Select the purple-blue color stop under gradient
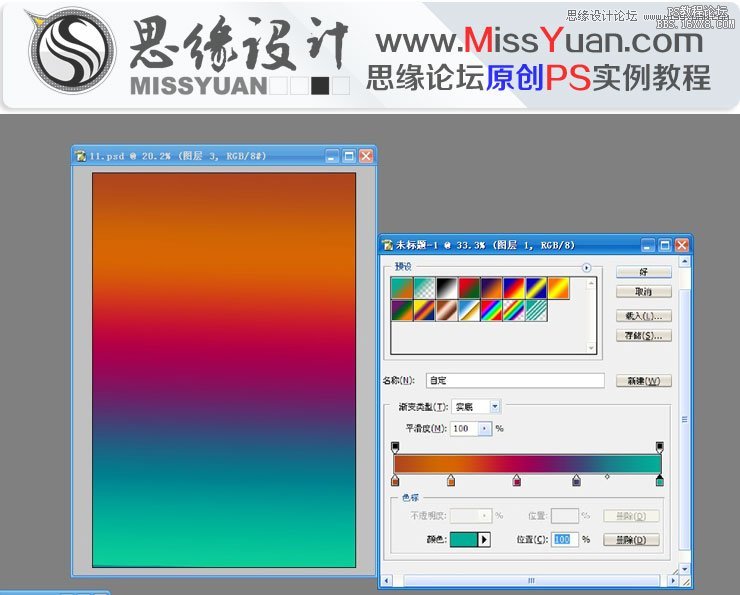Image resolution: width=740 pixels, height=595 pixels. (576, 480)
